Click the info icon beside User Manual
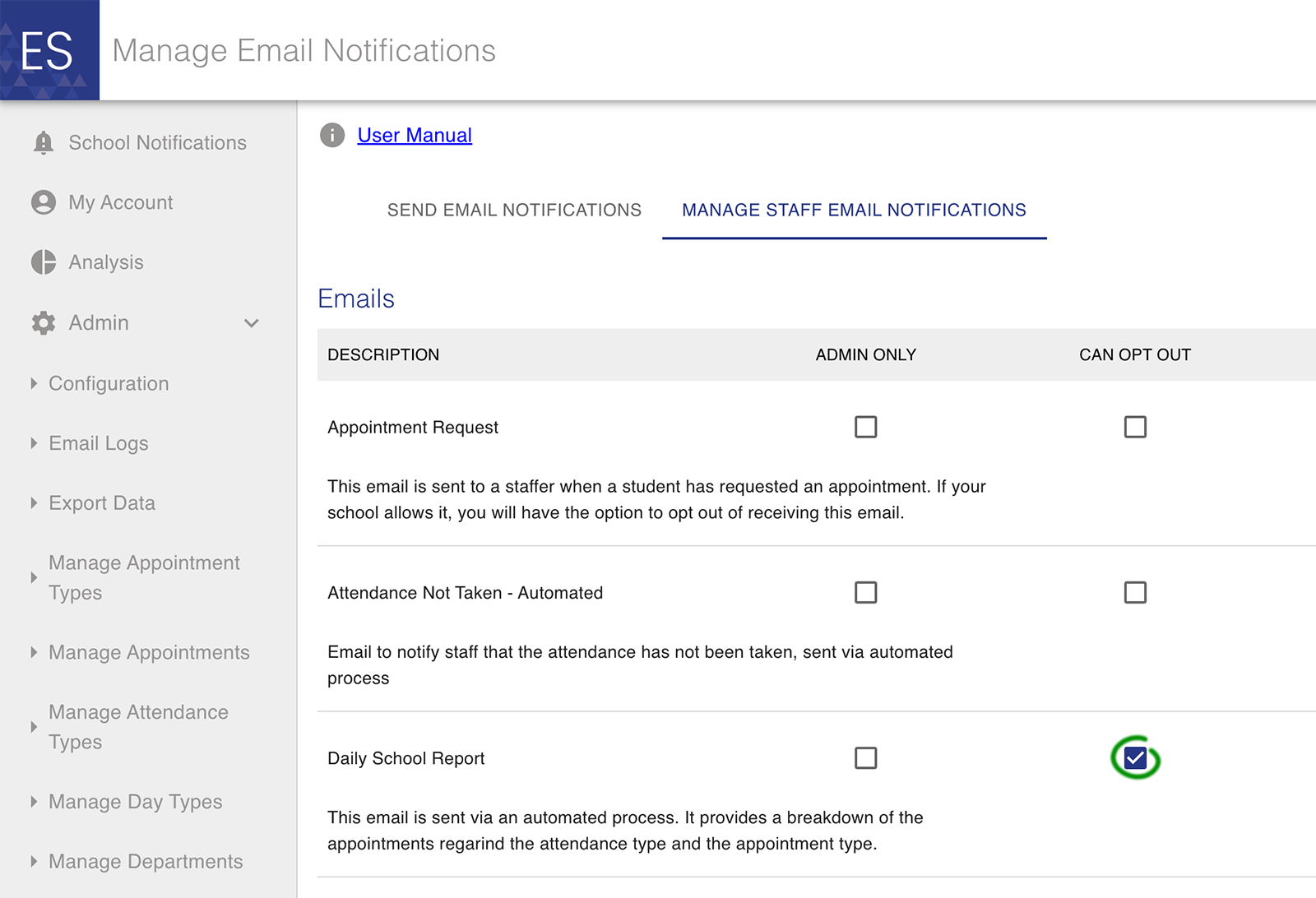Viewport: 1316px width, 898px height. pos(332,135)
